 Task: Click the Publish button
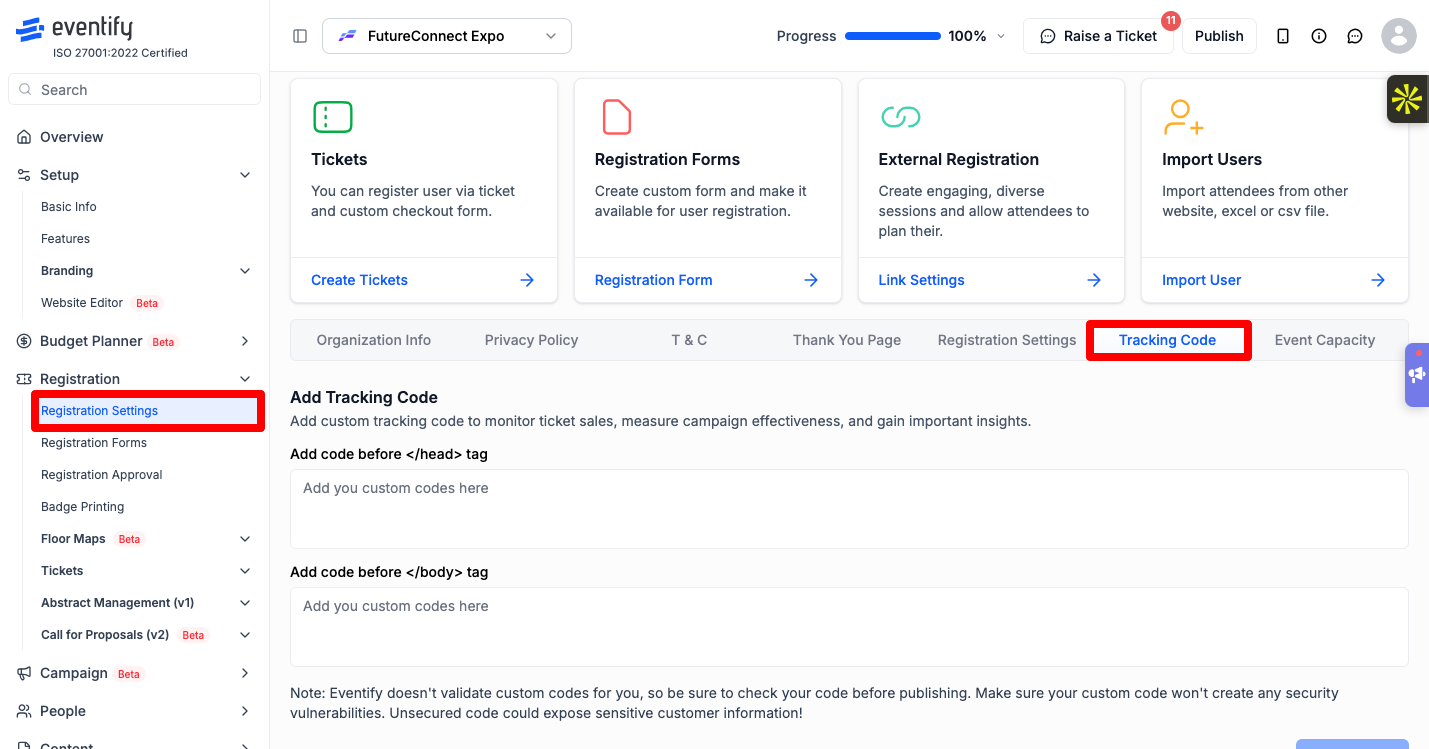coord(1219,36)
